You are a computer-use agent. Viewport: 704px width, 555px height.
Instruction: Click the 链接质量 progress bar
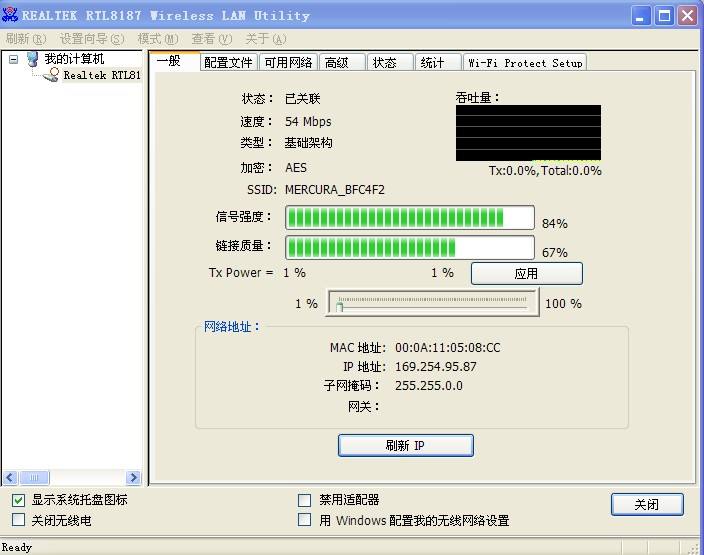click(x=410, y=247)
